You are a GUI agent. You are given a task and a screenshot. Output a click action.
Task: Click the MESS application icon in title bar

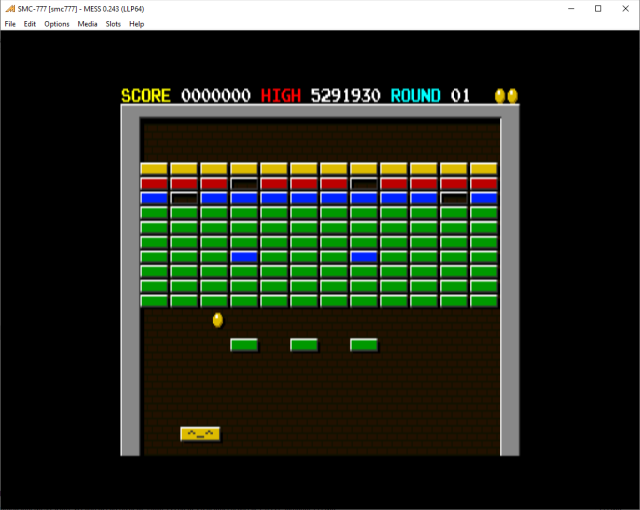click(10, 9)
